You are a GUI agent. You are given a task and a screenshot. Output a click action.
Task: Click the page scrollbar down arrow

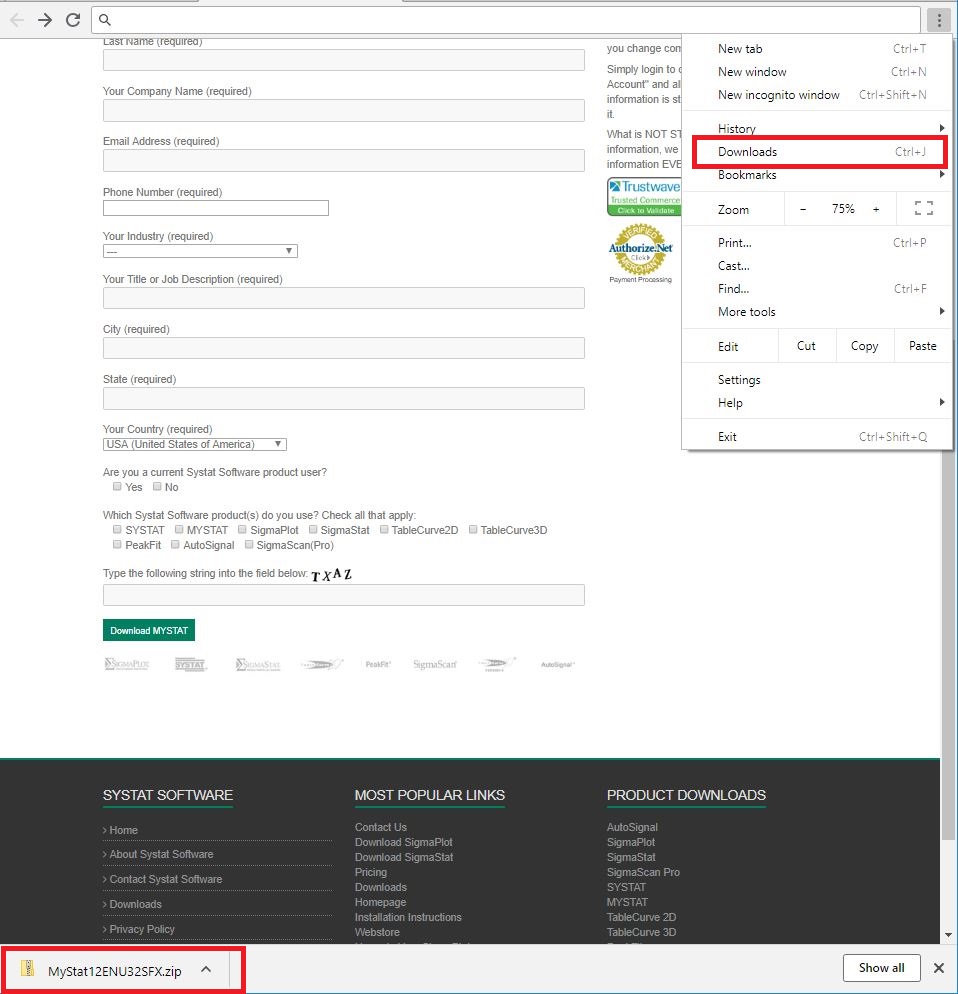click(x=948, y=935)
